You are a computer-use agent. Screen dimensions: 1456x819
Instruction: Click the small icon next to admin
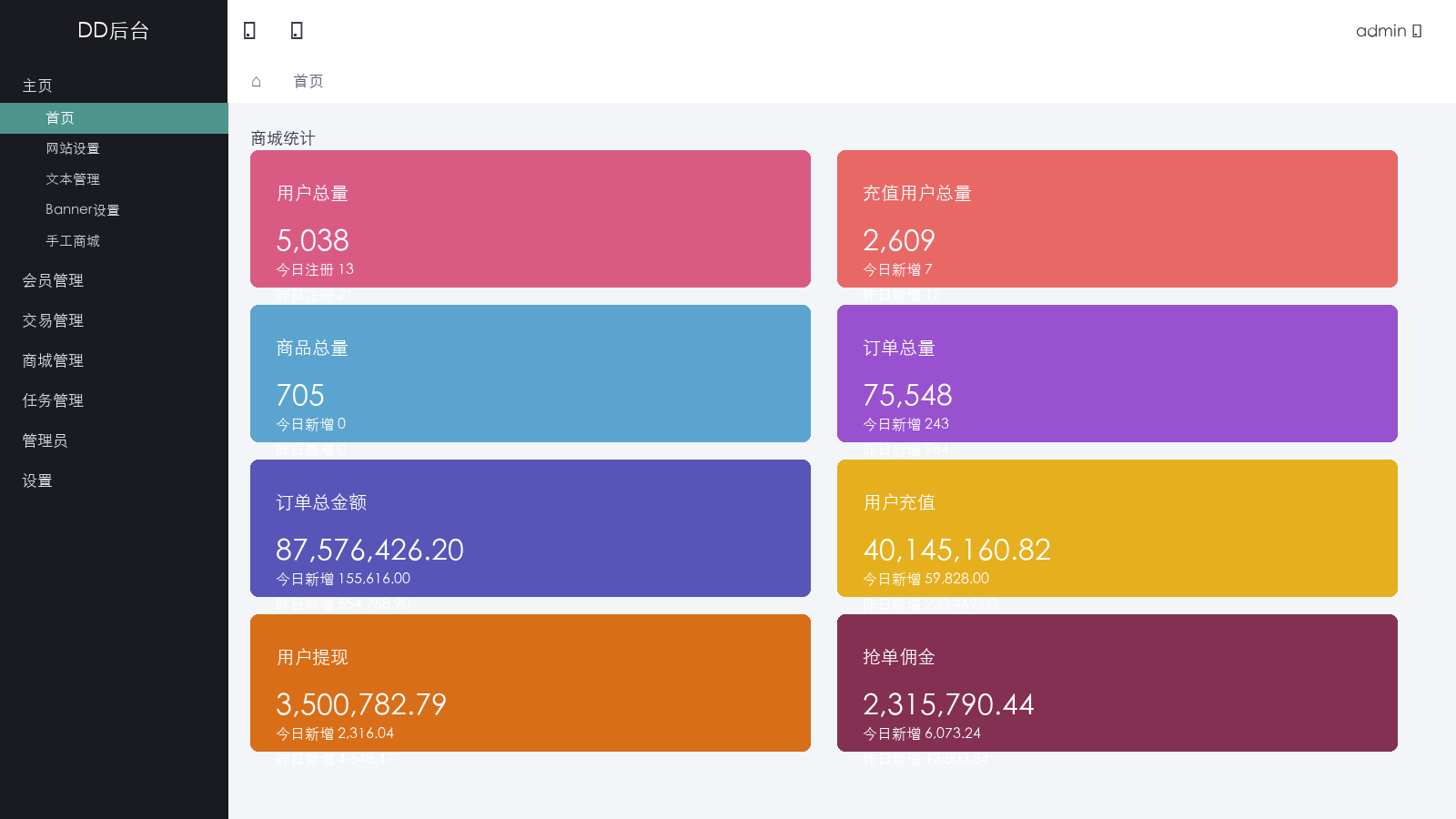[x=1417, y=31]
